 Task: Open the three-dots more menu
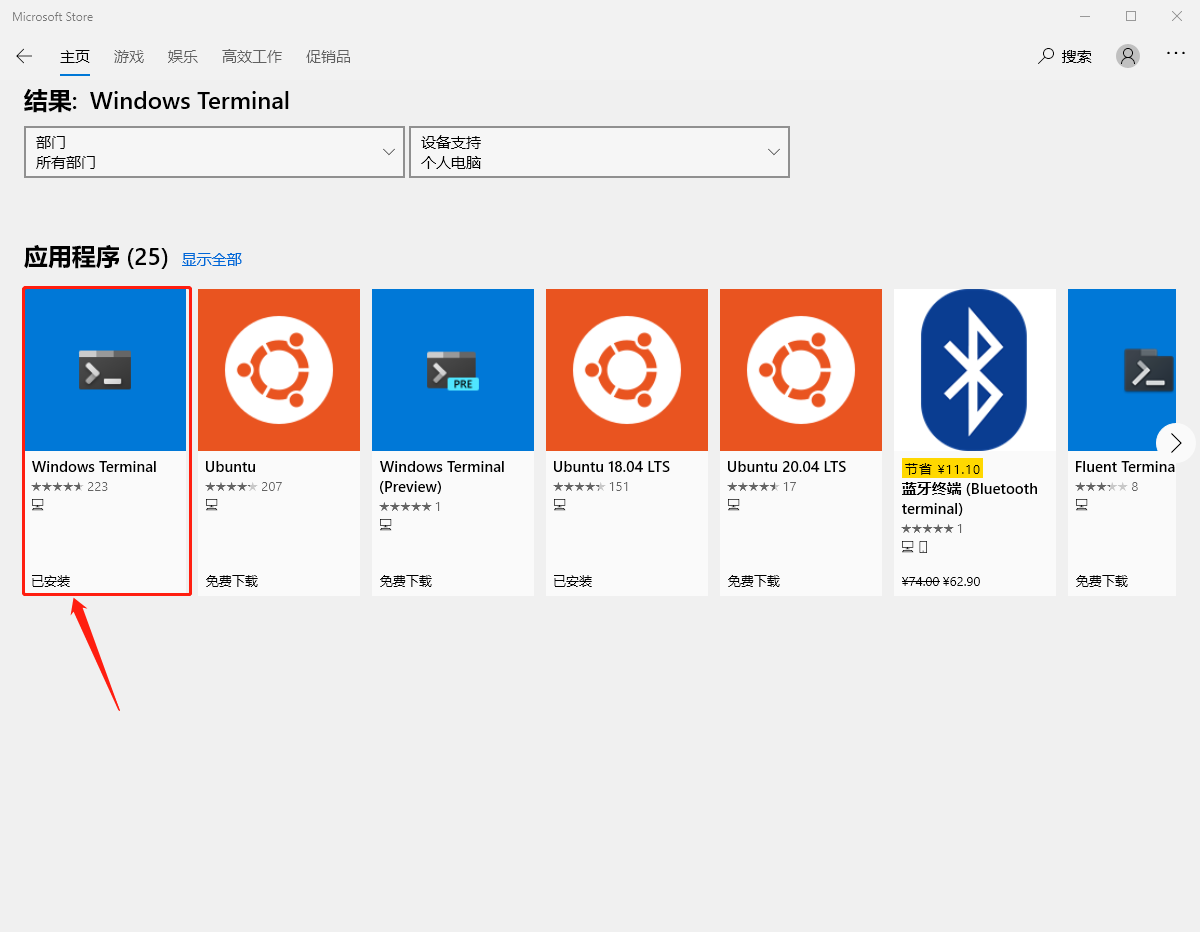[1176, 54]
